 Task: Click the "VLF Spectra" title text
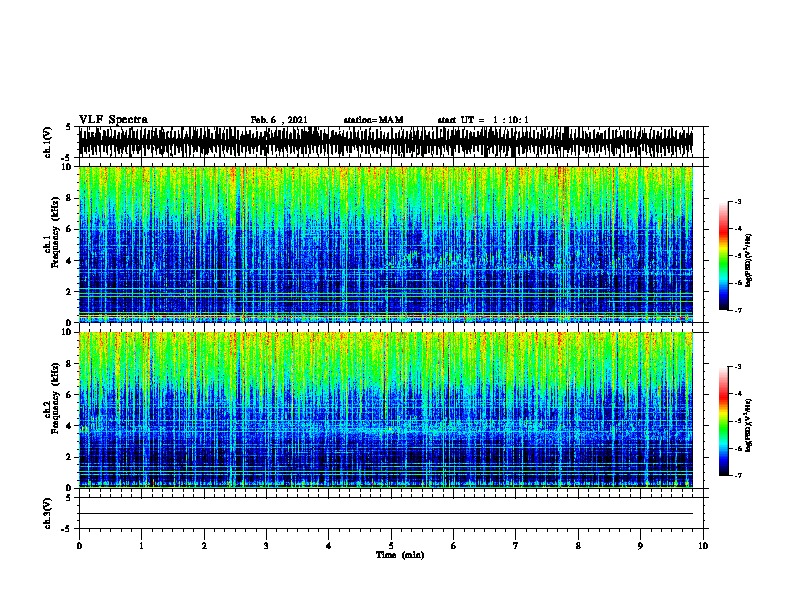[x=113, y=120]
